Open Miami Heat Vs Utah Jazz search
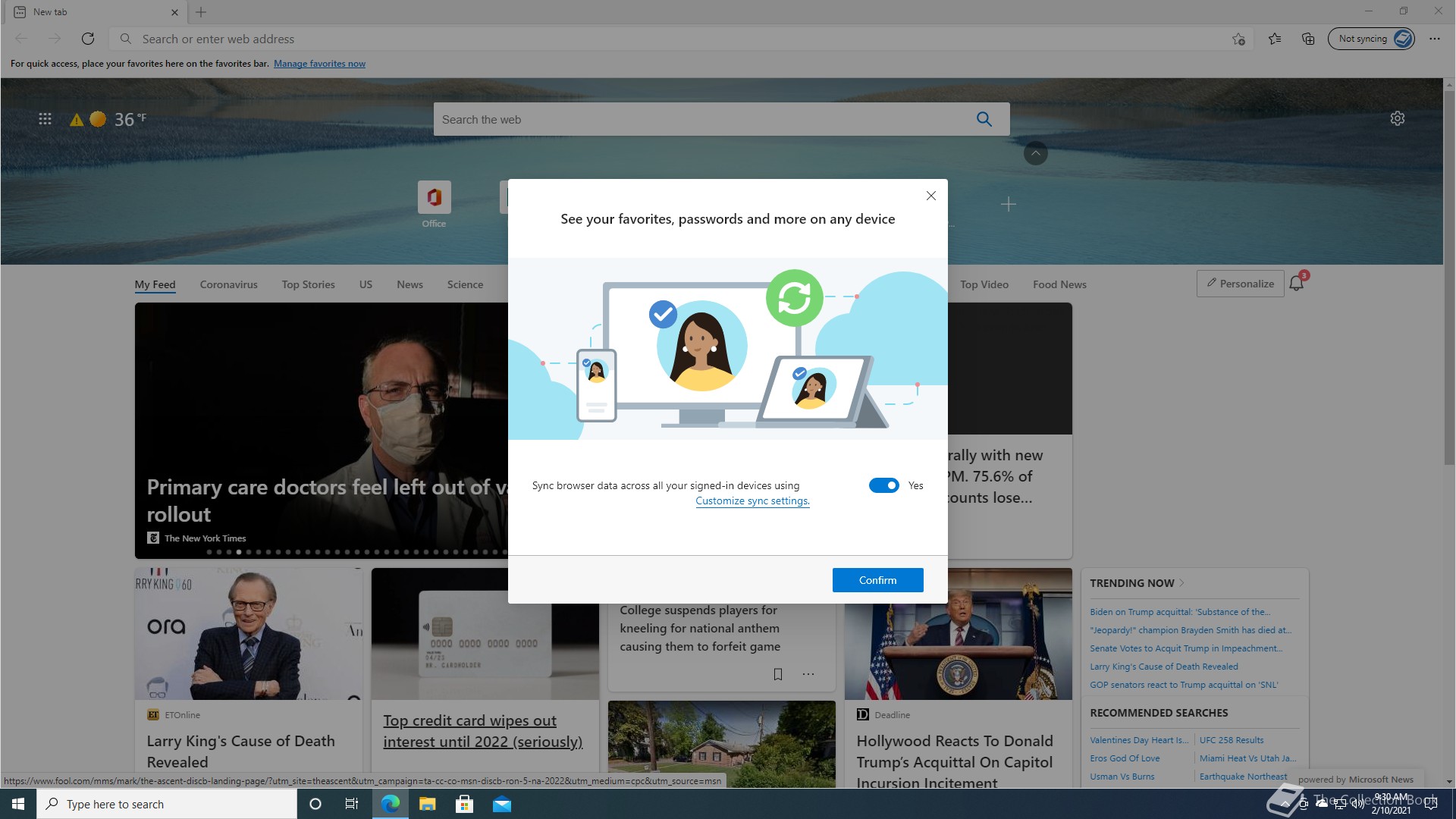Image resolution: width=1456 pixels, height=819 pixels. click(x=1247, y=758)
